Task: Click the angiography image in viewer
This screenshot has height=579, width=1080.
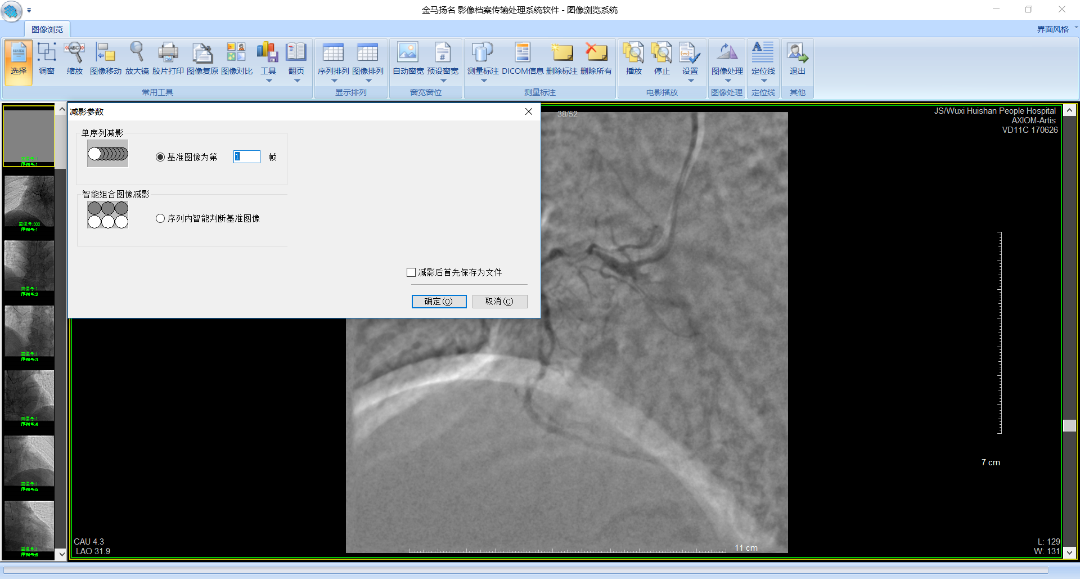Action: coord(566,333)
